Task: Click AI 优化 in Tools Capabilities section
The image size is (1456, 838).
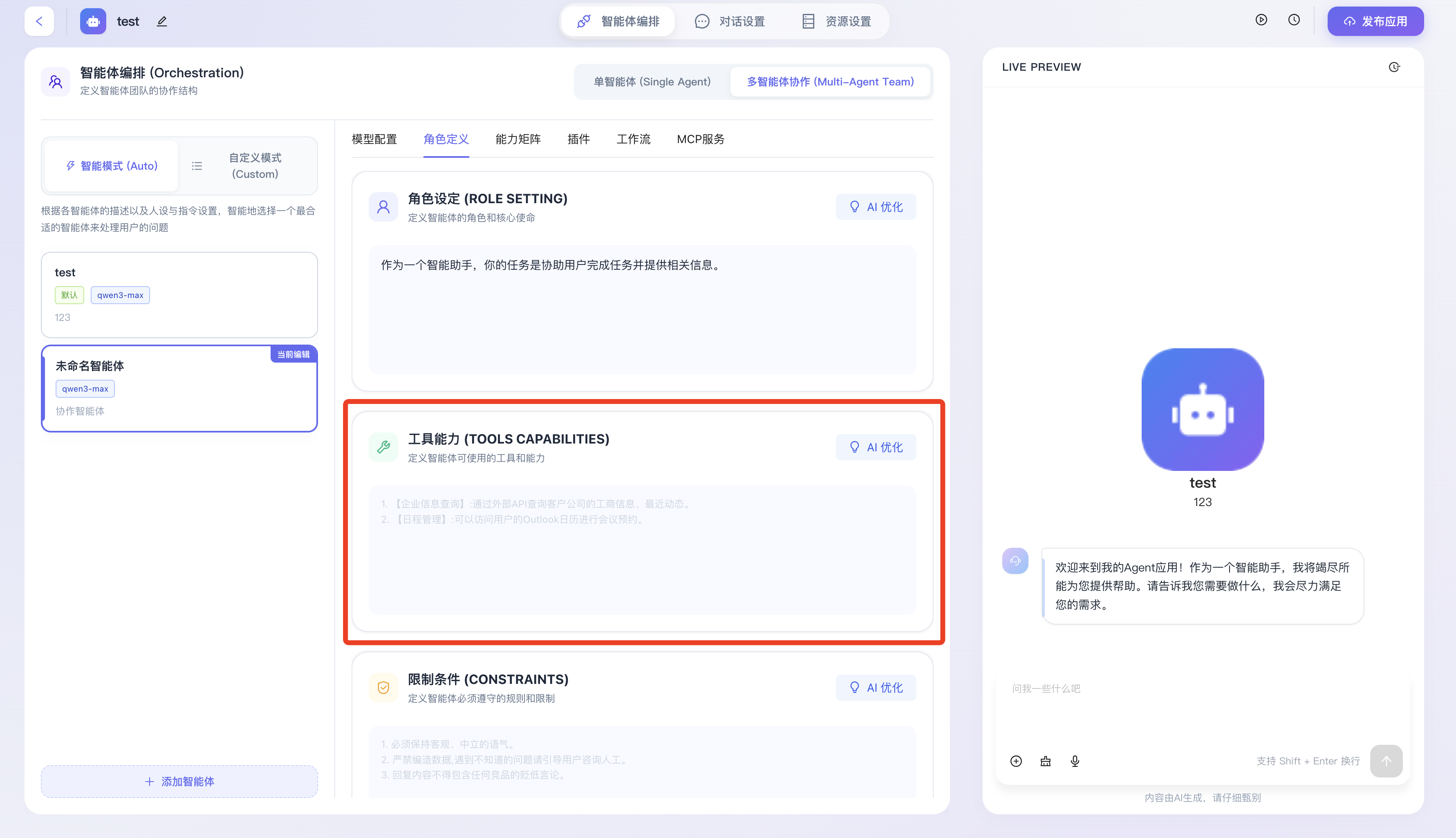Action: coord(875,447)
